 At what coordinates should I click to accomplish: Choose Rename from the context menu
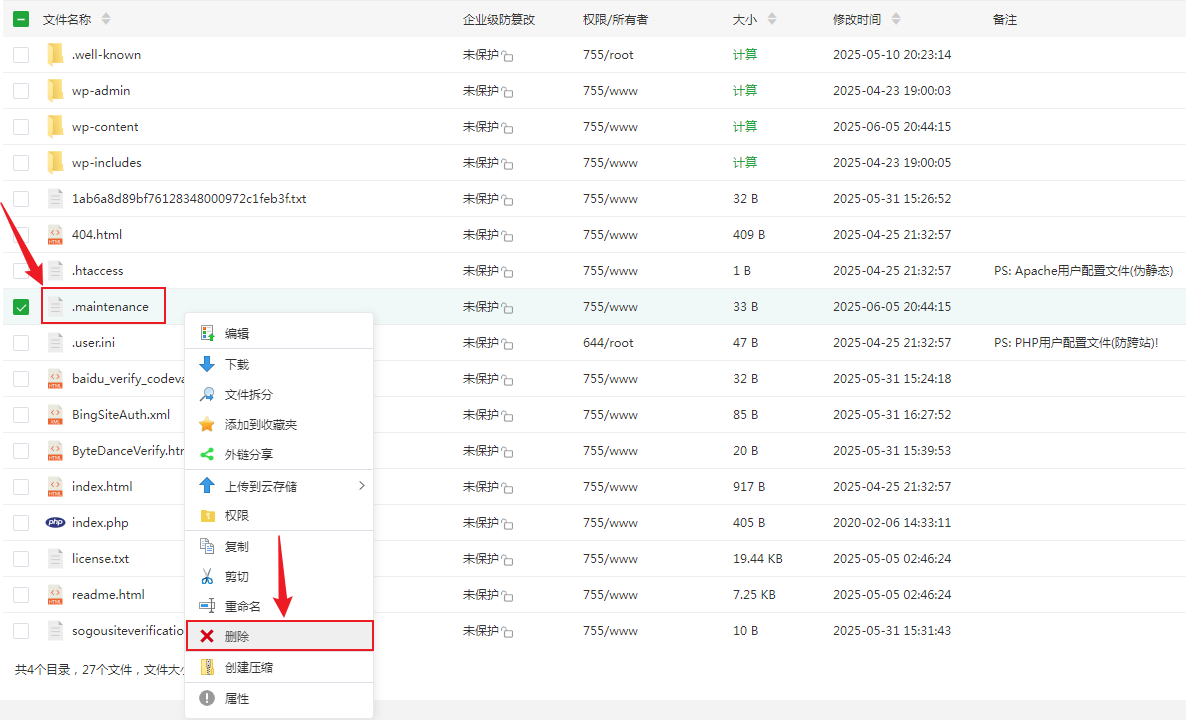point(242,607)
